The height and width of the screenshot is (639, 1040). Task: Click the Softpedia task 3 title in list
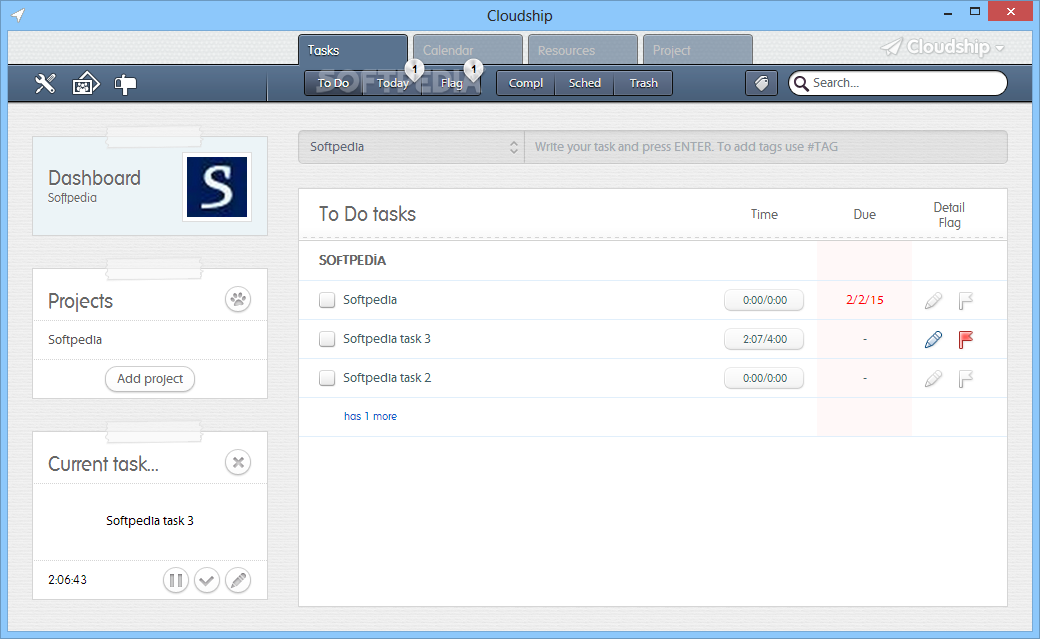coord(387,339)
